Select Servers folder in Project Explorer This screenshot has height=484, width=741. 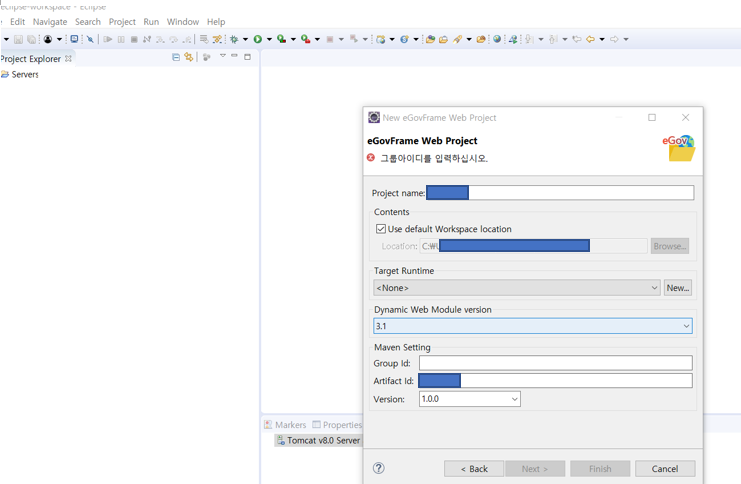(20, 74)
